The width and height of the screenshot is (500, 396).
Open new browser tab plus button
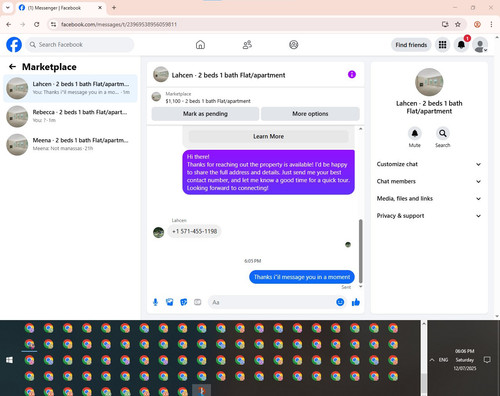114,7
